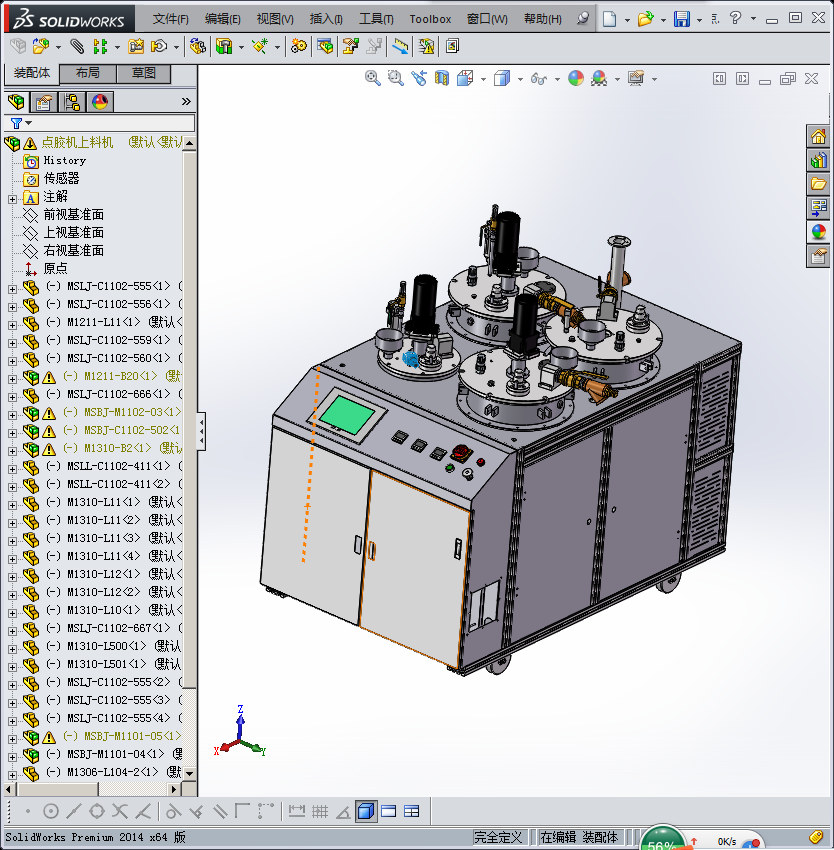The width and height of the screenshot is (834, 850).
Task: Open the filter dropdown arrow
Action: click(x=29, y=123)
